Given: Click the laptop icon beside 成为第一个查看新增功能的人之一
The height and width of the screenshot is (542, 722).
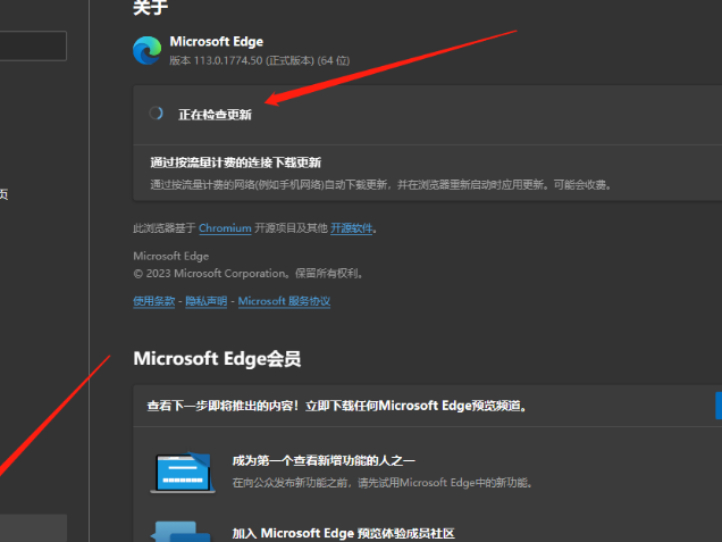Looking at the screenshot, I should click(183, 472).
